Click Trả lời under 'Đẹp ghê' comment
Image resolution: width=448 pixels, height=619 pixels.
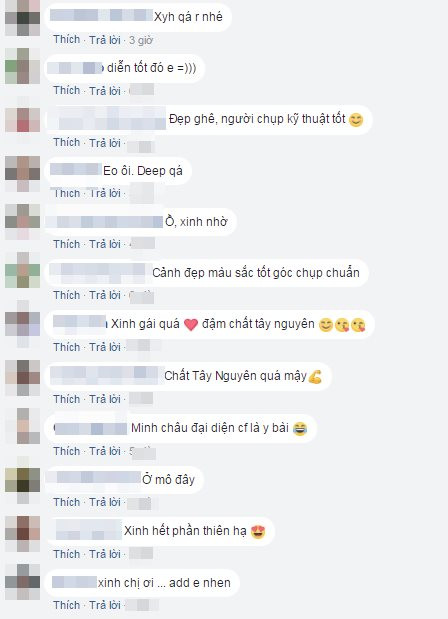coord(105,143)
